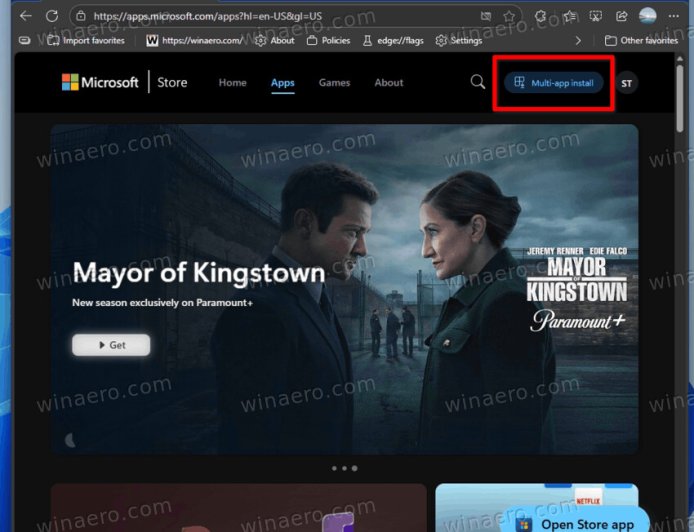This screenshot has height=532, width=694.
Task: Switch to the Home tab
Action: pos(232,83)
